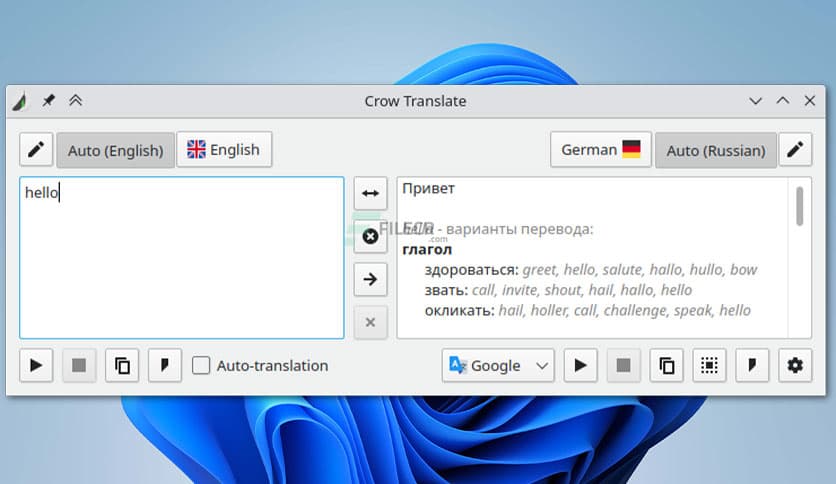Stop translation speech playback

[623, 365]
